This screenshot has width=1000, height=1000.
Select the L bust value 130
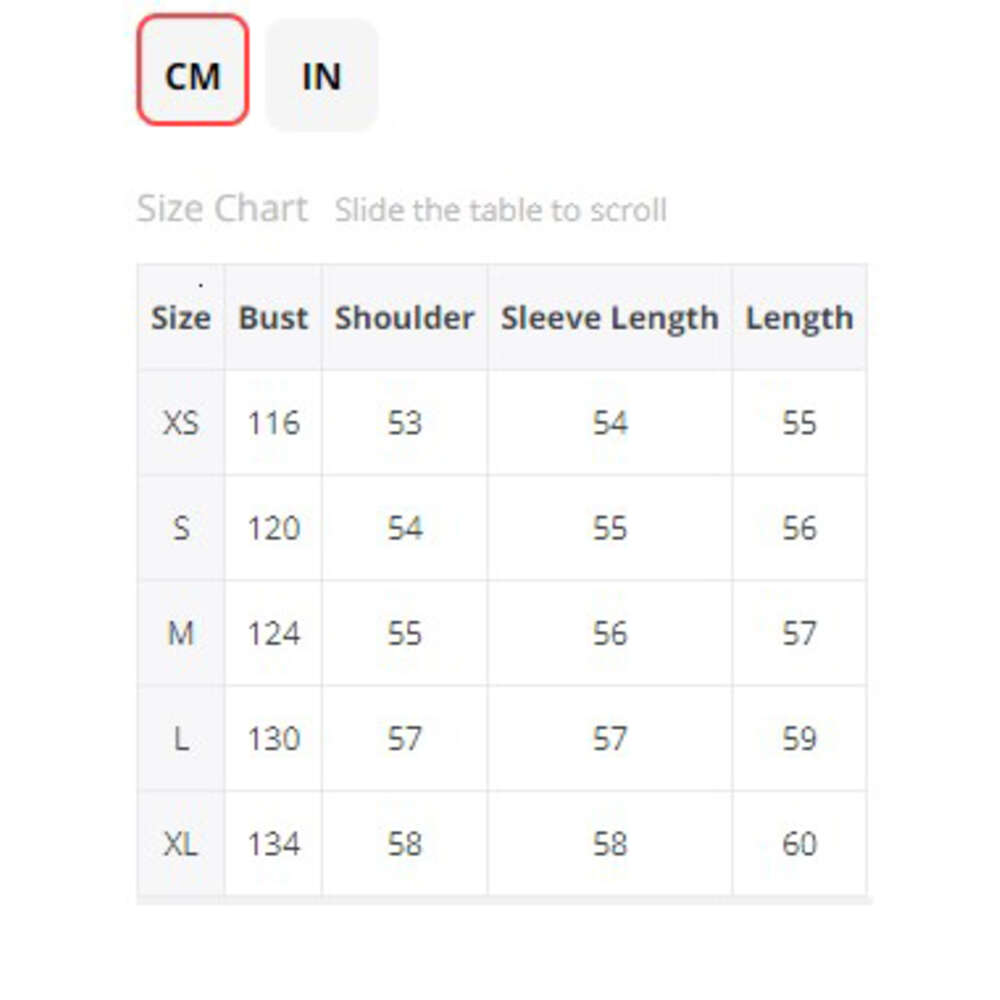pyautogui.click(x=273, y=739)
